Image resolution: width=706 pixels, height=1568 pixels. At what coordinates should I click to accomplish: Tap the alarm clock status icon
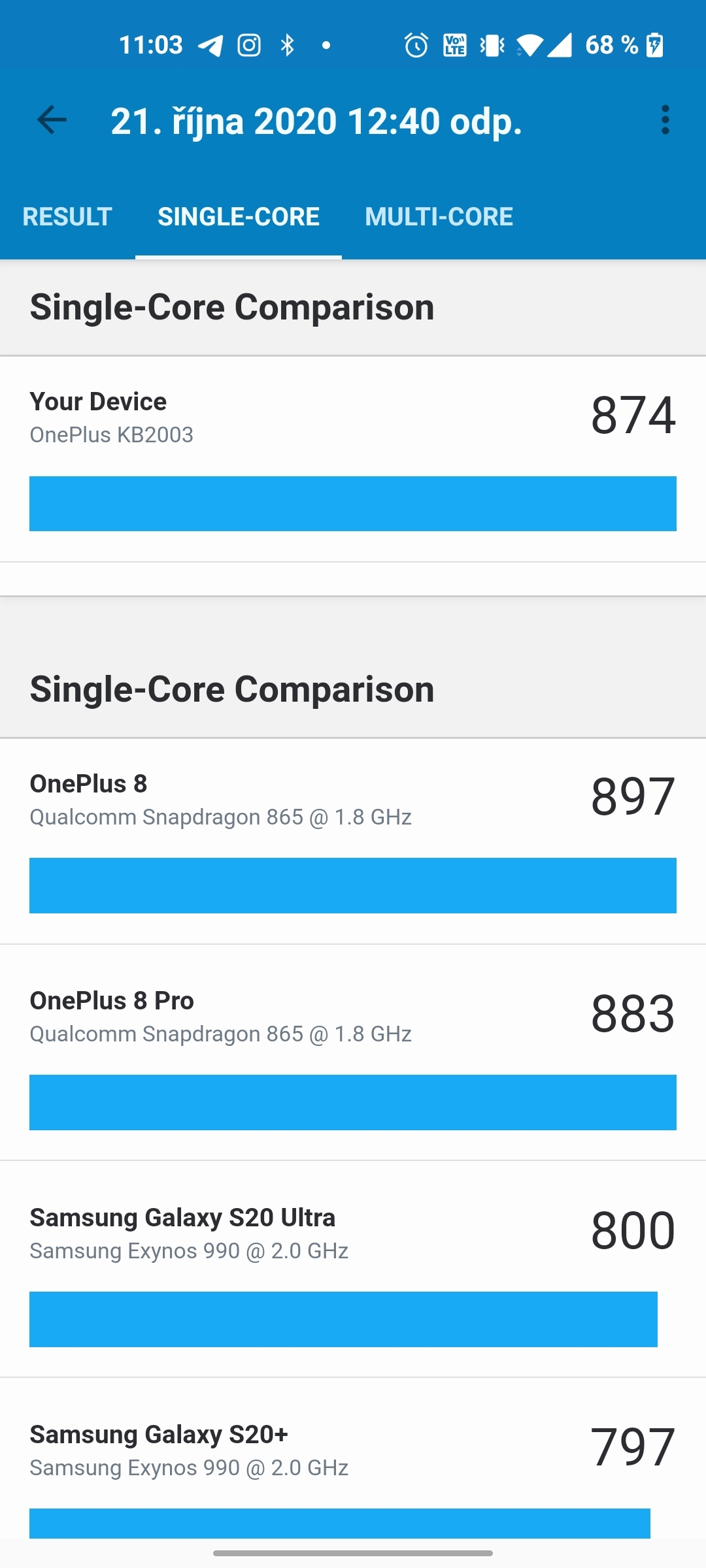(414, 43)
